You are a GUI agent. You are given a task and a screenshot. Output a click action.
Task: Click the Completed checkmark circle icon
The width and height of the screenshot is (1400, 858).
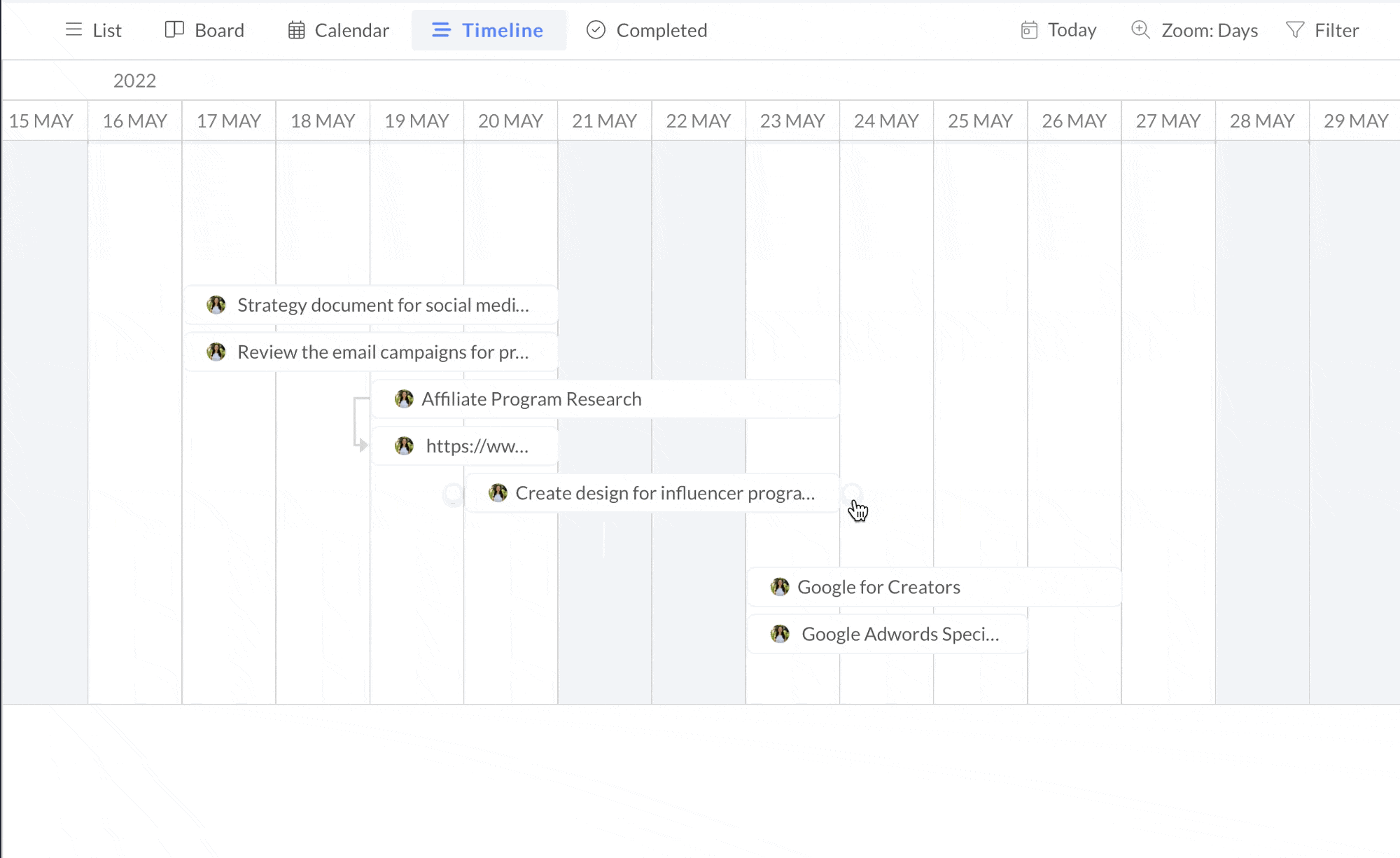tap(596, 29)
